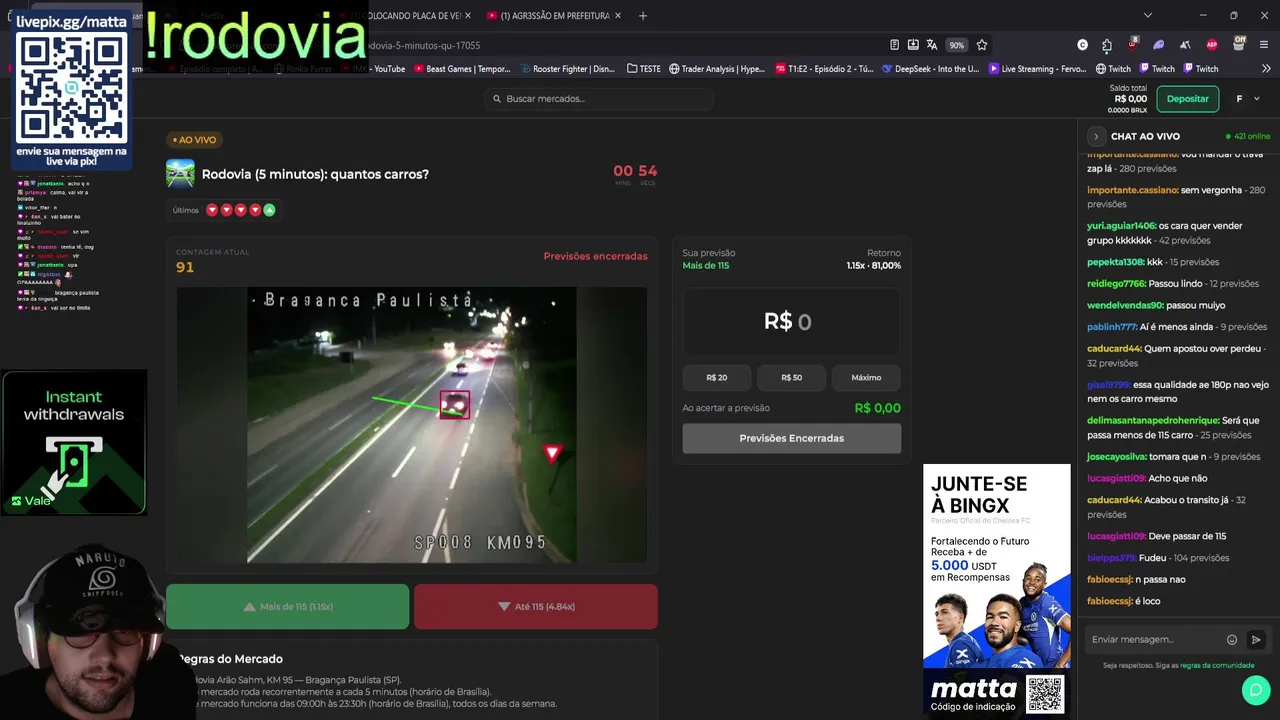Open Trader Analysis bookmark
The image size is (1280, 720).
pos(717,69)
